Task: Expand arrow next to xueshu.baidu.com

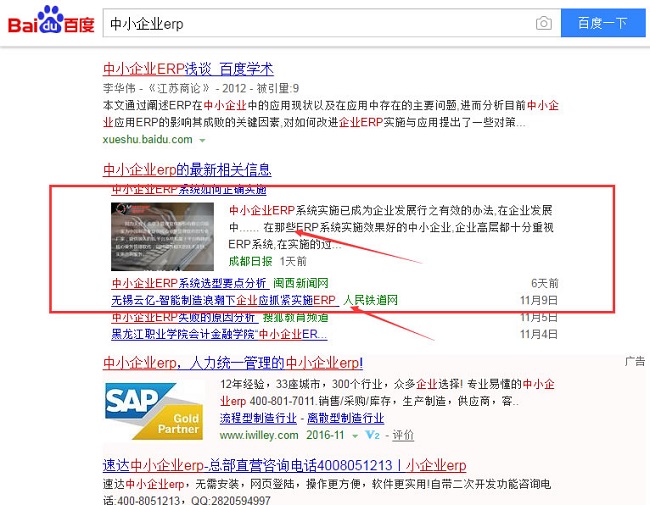Action: (x=202, y=140)
